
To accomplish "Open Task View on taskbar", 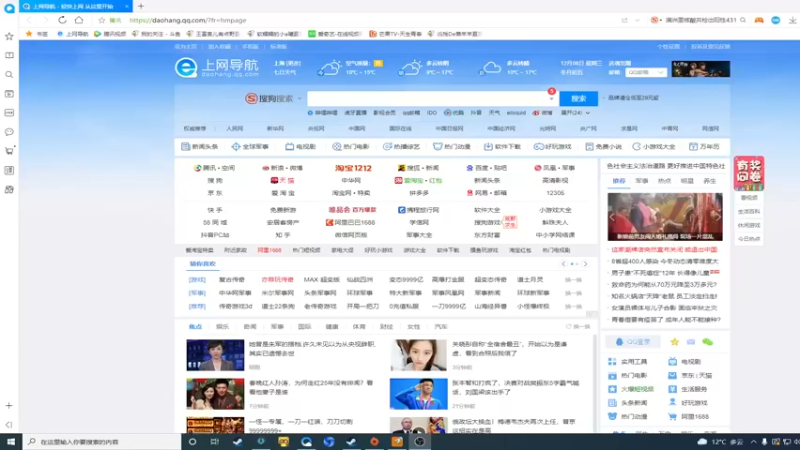I will coord(215,441).
